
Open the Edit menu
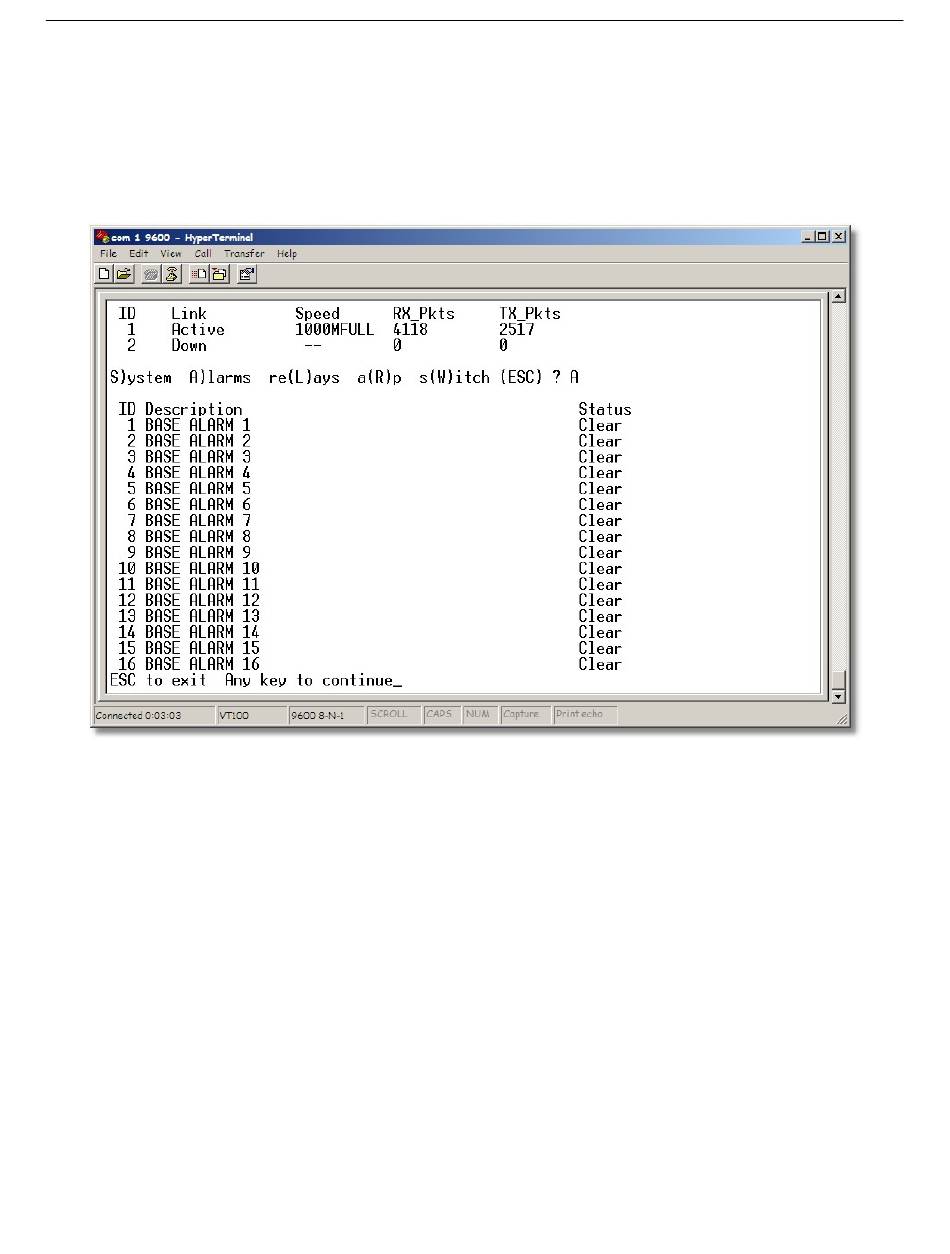pos(138,254)
